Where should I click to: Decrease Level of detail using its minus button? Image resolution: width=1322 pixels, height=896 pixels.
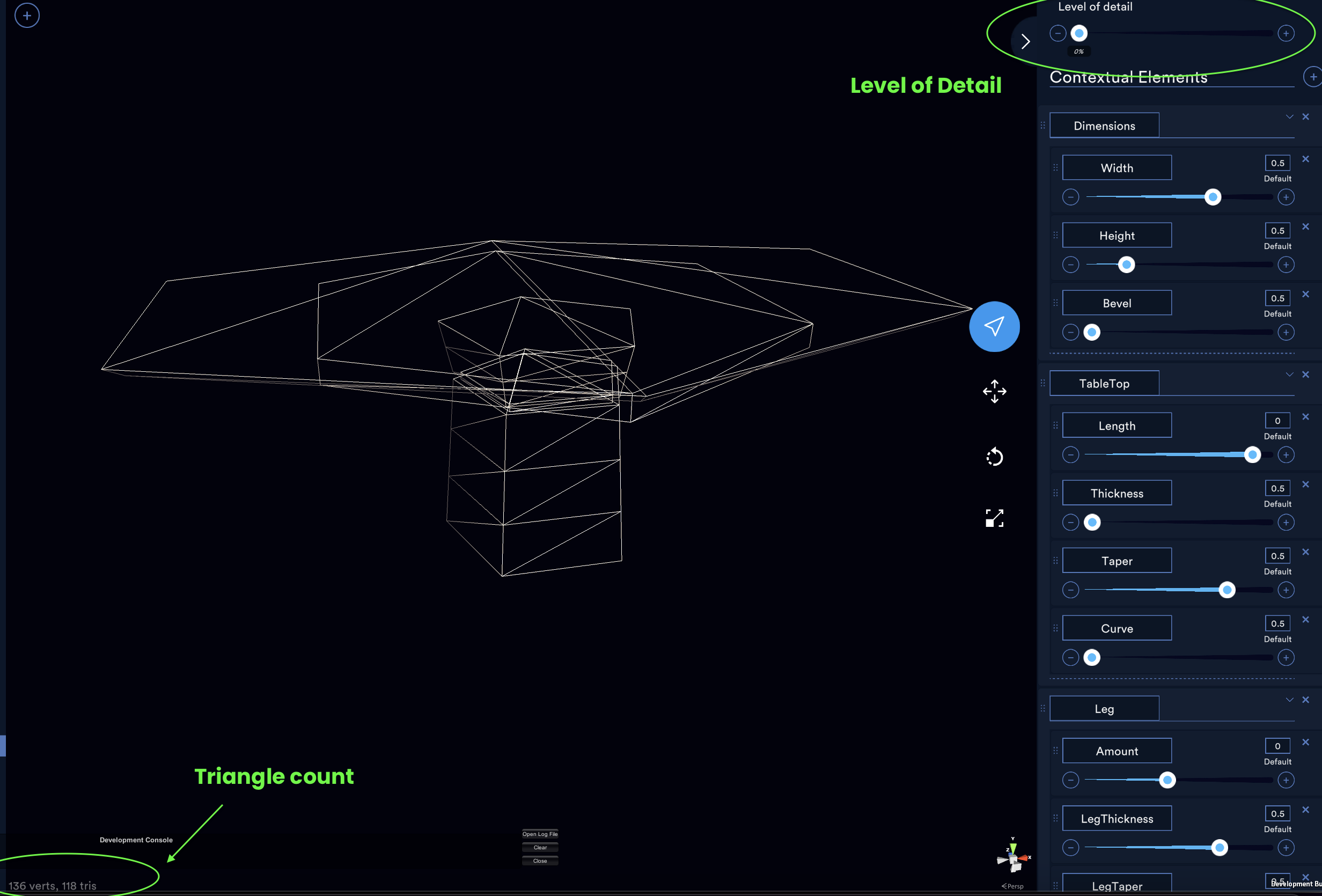pos(1058,33)
